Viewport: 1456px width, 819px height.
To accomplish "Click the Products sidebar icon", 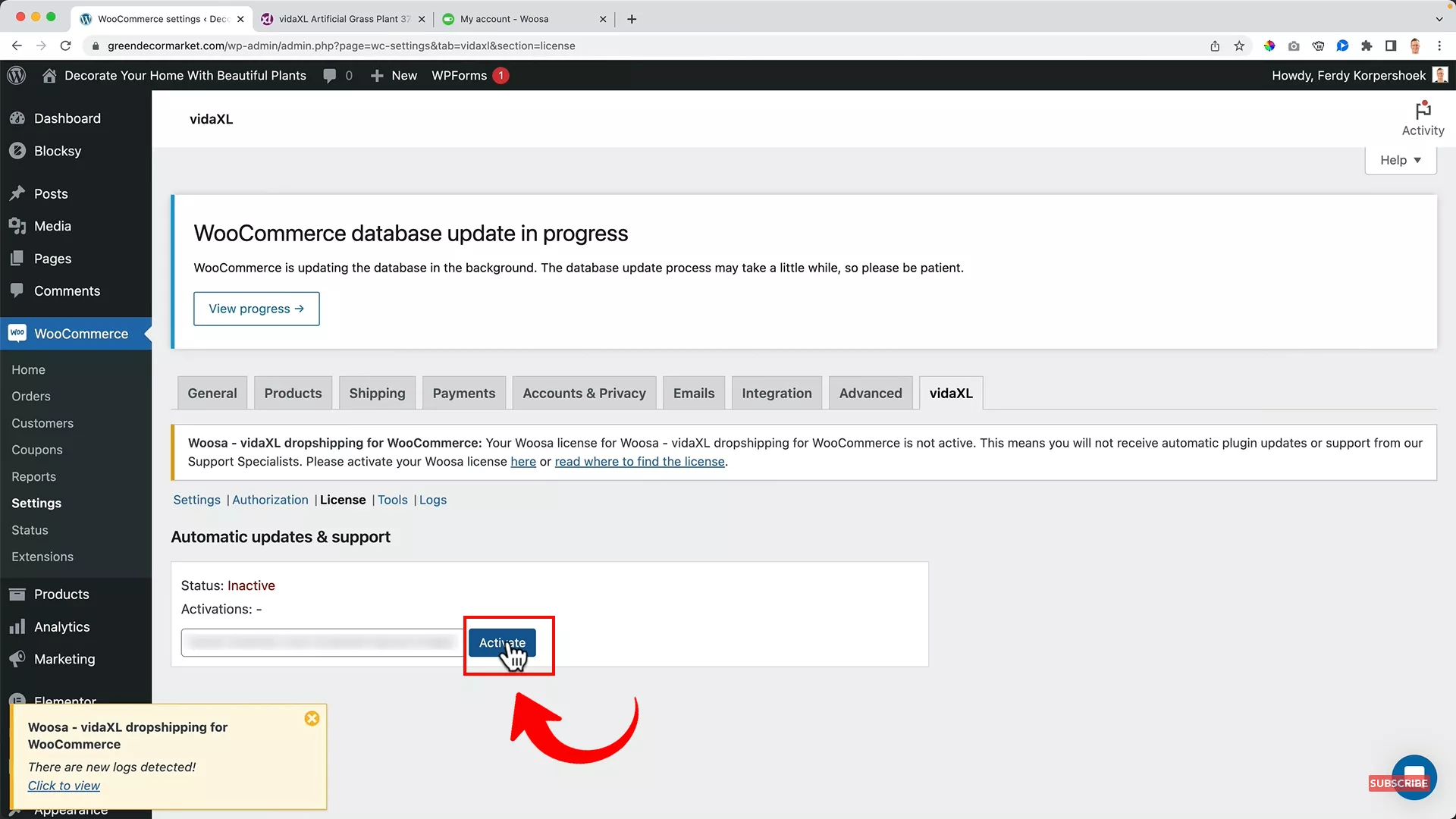I will 17,594.
